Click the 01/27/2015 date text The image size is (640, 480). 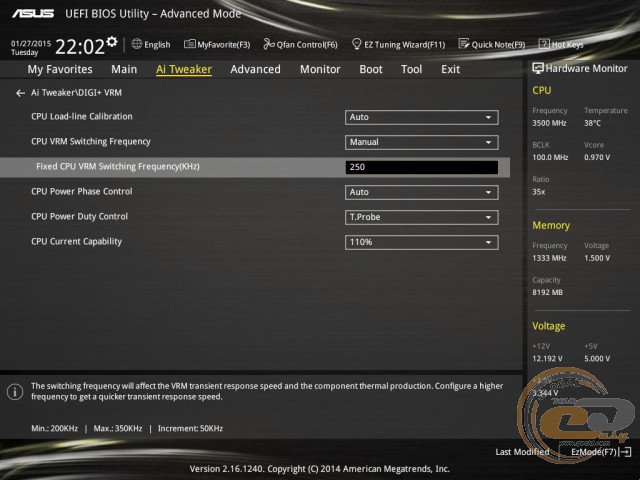tap(31, 43)
